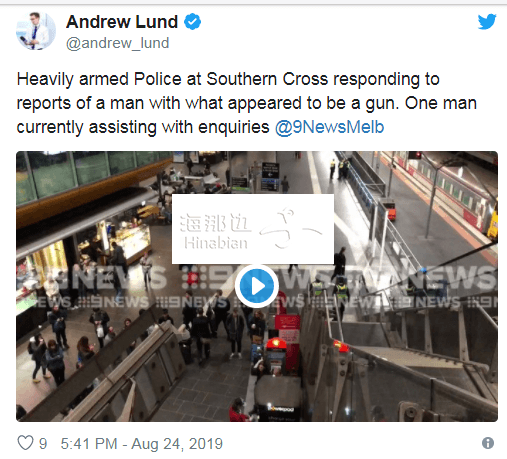Viewport: 507px width, 459px height.
Task: Open the 5:41 PM - Aug 24, 2019 timestamp
Action: (x=142, y=444)
